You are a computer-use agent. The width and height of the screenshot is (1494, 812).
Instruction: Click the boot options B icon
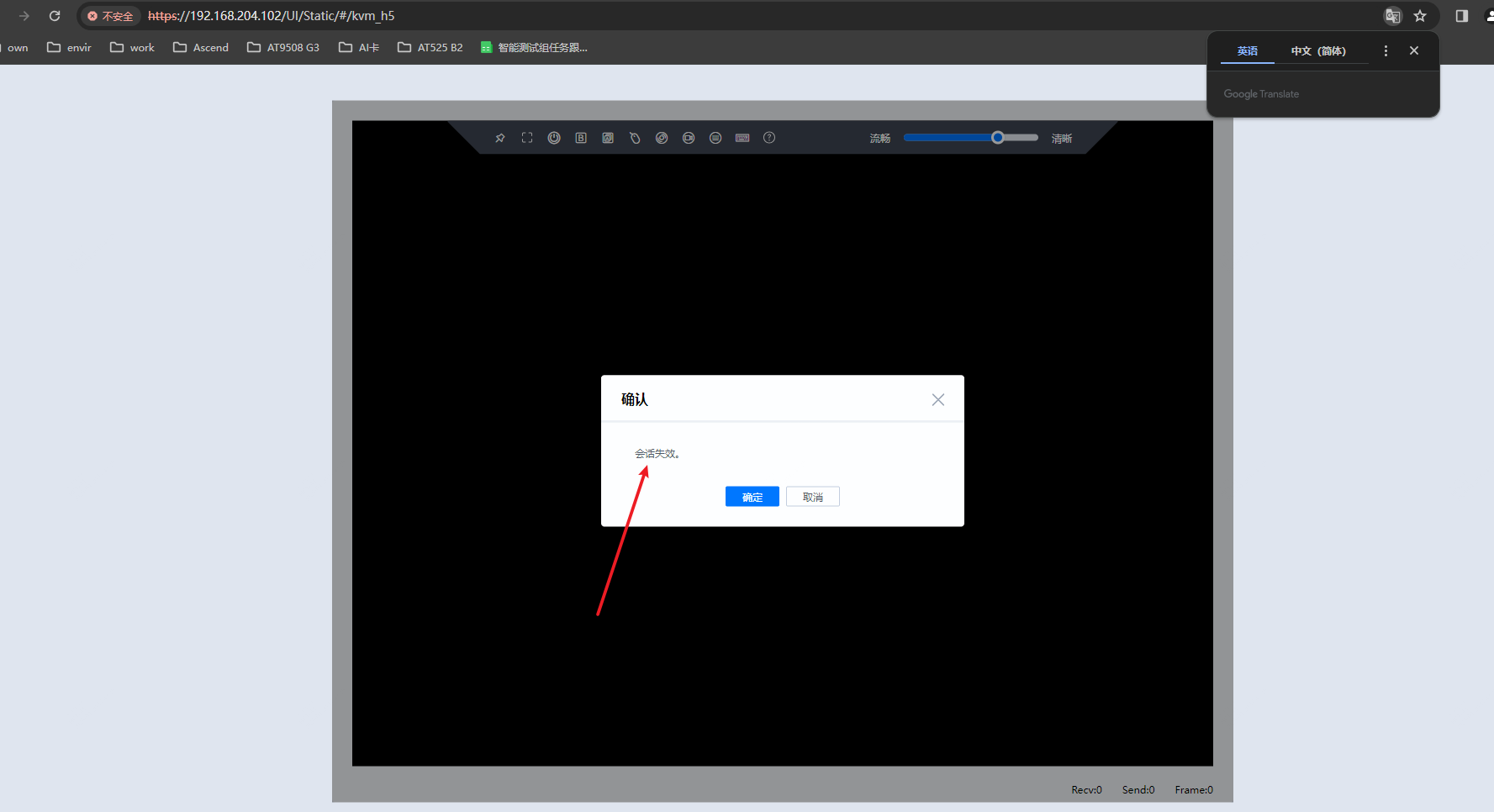click(581, 138)
